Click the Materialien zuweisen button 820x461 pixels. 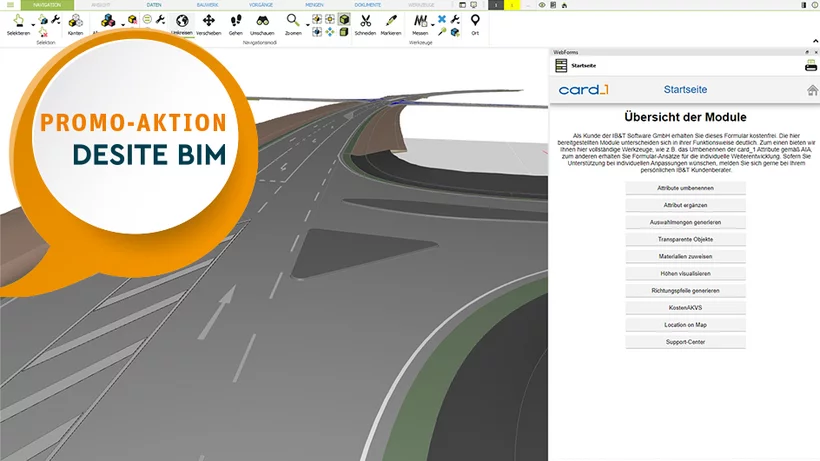(x=685, y=256)
